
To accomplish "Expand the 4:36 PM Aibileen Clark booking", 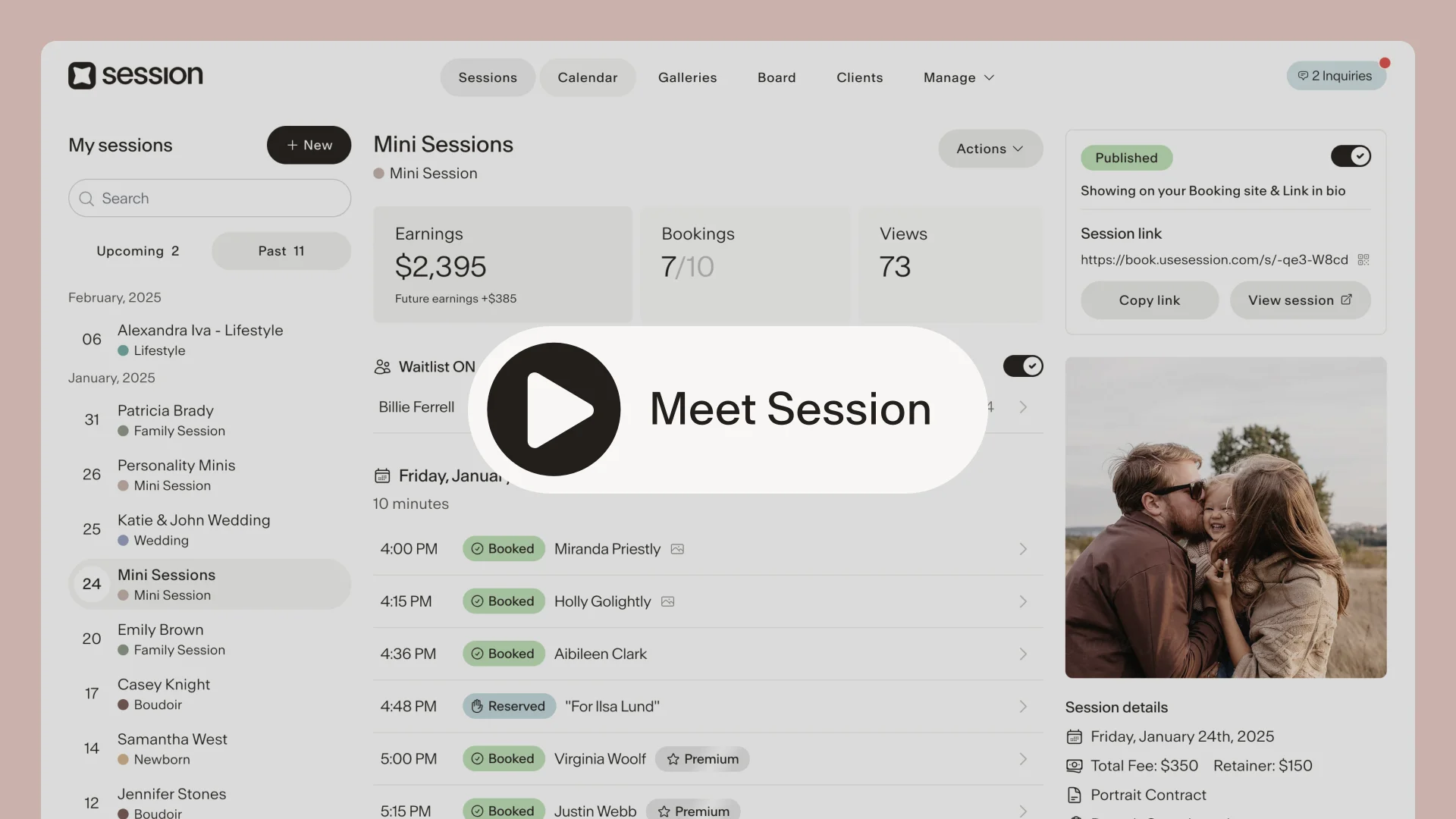I will (1023, 654).
